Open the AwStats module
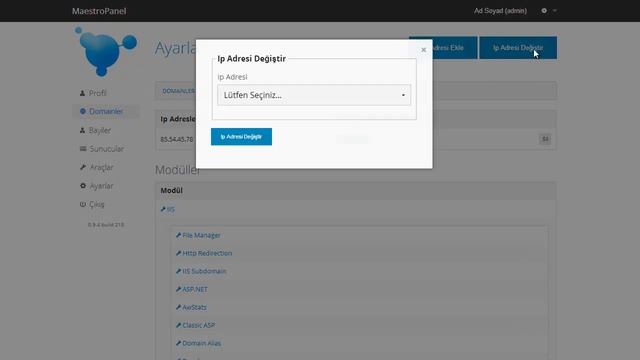The width and height of the screenshot is (640, 360). coord(194,307)
